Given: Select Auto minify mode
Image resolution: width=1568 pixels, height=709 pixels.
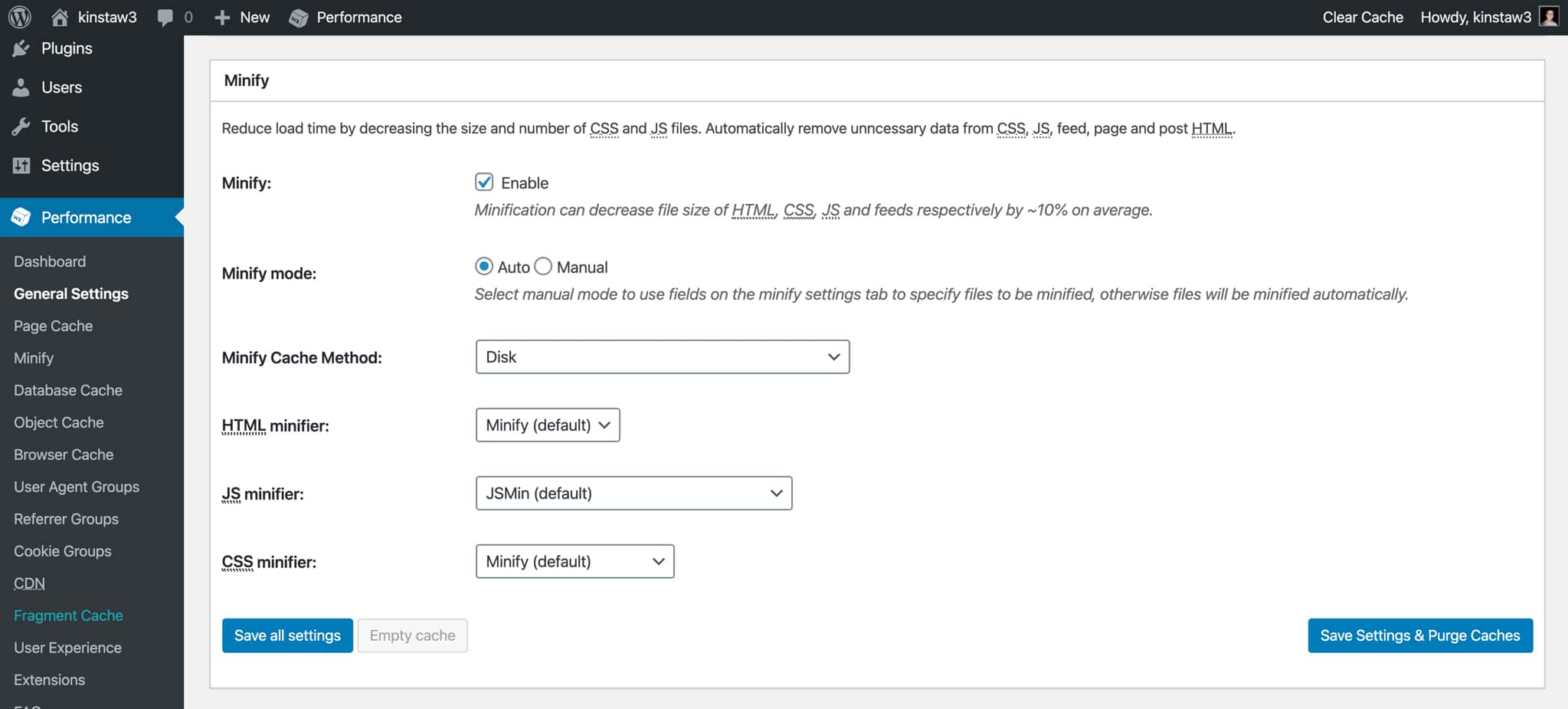Looking at the screenshot, I should 483,266.
